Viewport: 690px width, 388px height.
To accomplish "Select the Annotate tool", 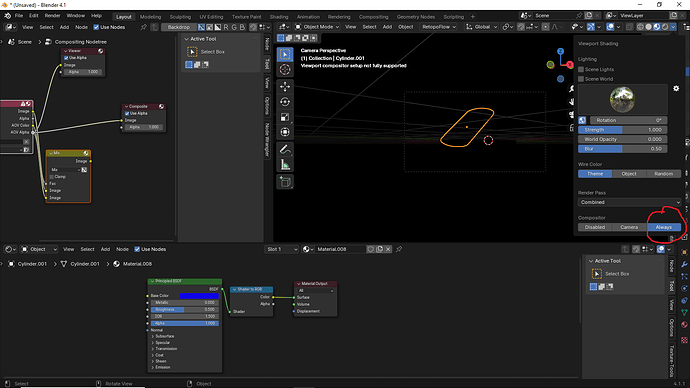I will coord(285,150).
